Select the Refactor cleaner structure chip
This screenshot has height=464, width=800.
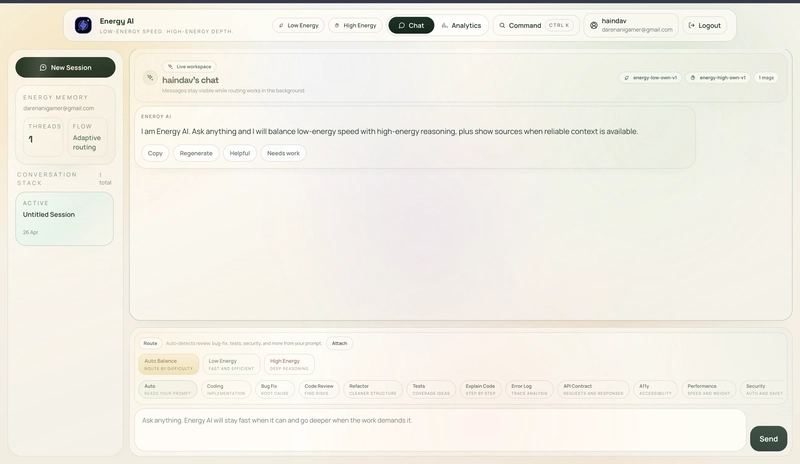[372, 389]
